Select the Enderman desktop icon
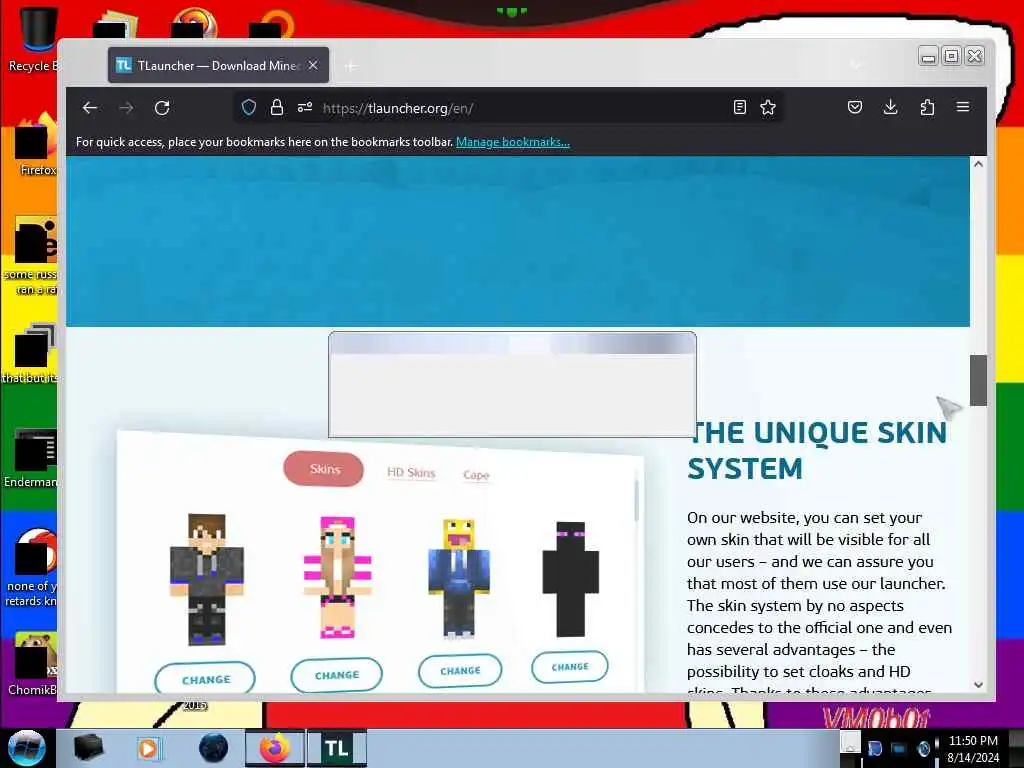This screenshot has height=768, width=1024. click(31, 458)
